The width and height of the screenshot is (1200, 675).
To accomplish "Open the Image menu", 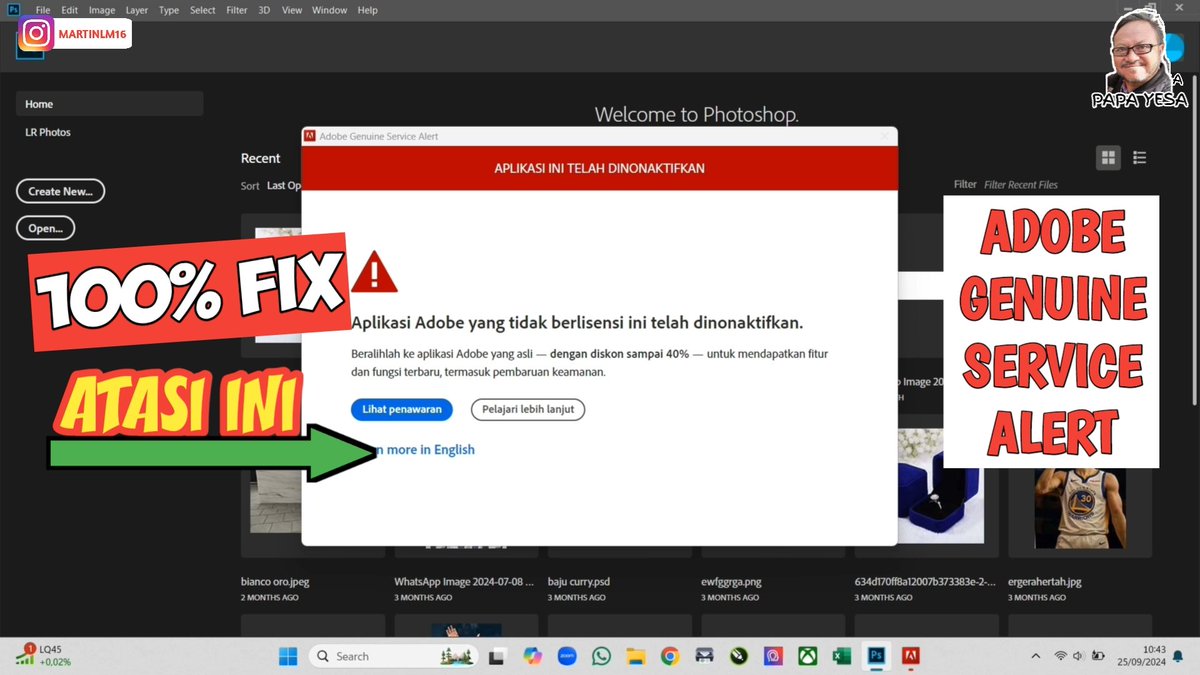I will [x=102, y=10].
